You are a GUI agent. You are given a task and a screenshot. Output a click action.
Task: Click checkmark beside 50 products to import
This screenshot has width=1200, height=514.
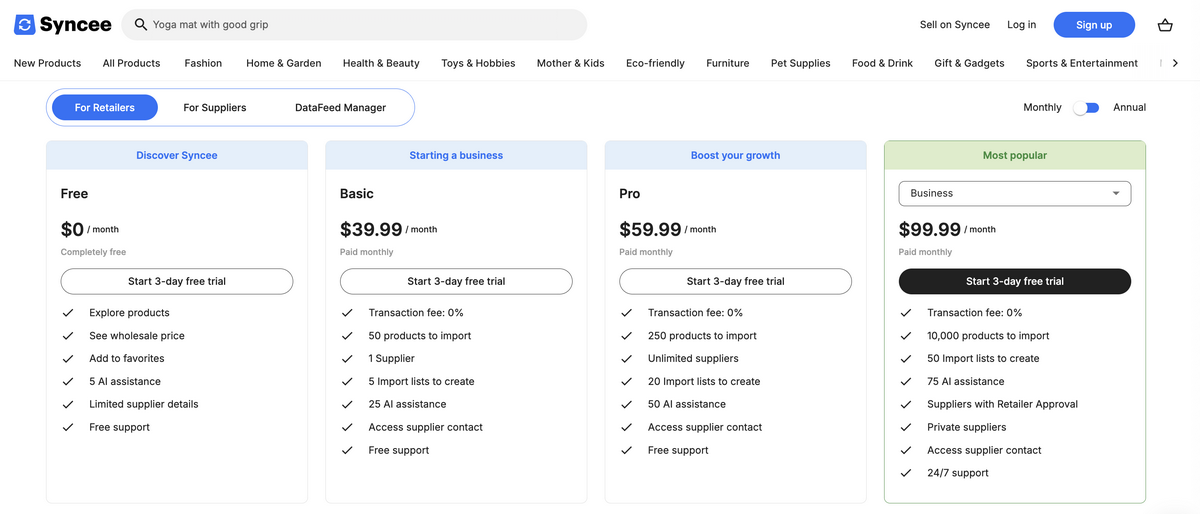347,336
